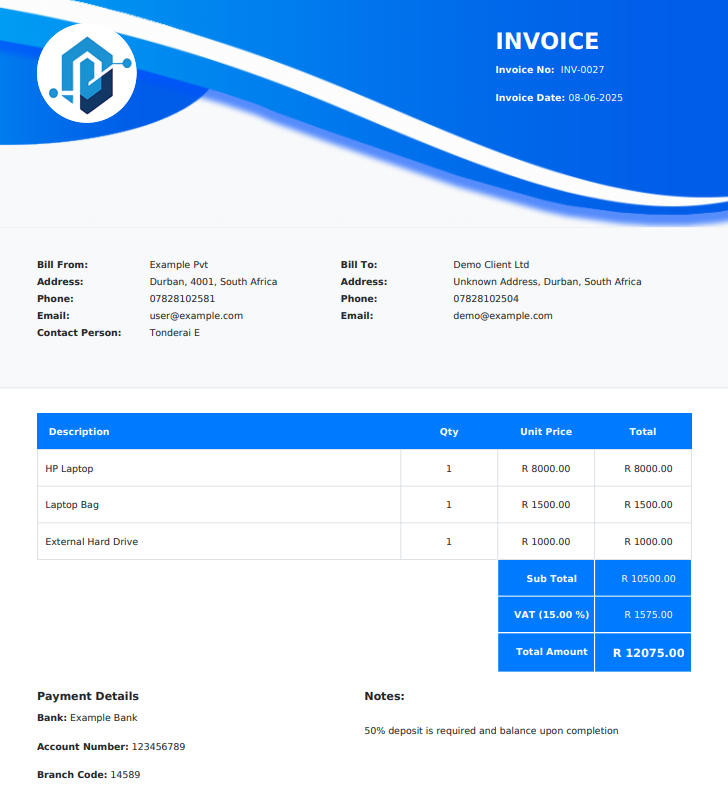This screenshot has height=787, width=728.
Task: Select total amount R 12075.00
Action: (648, 653)
